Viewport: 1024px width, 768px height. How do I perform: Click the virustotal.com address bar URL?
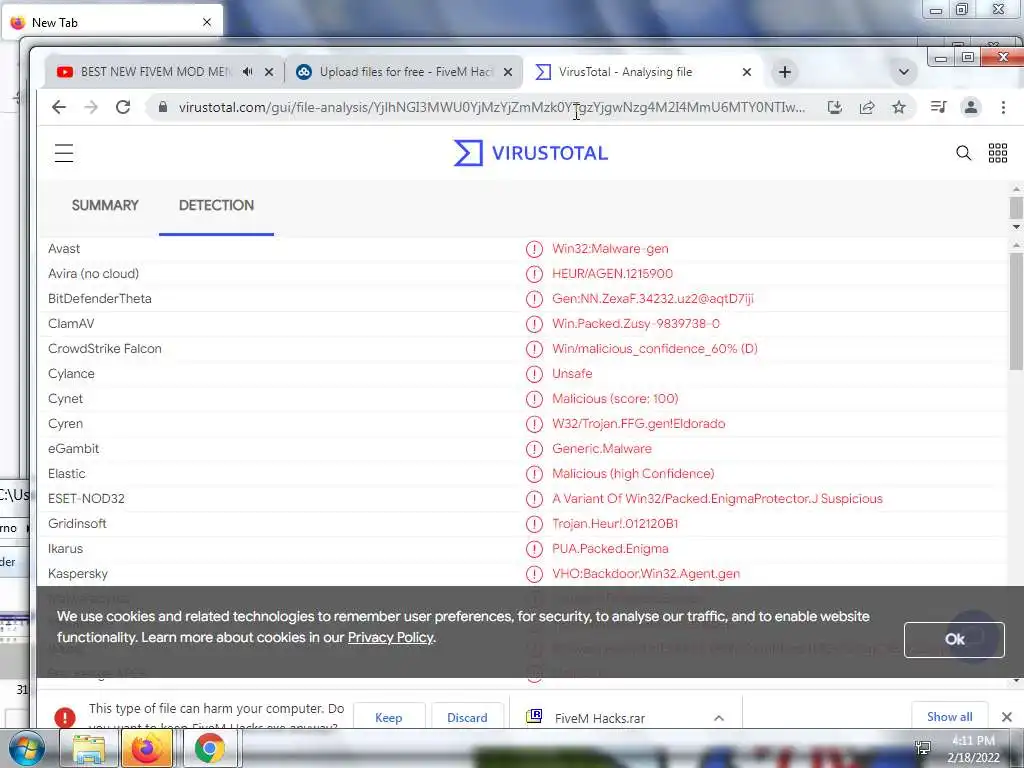point(492,107)
